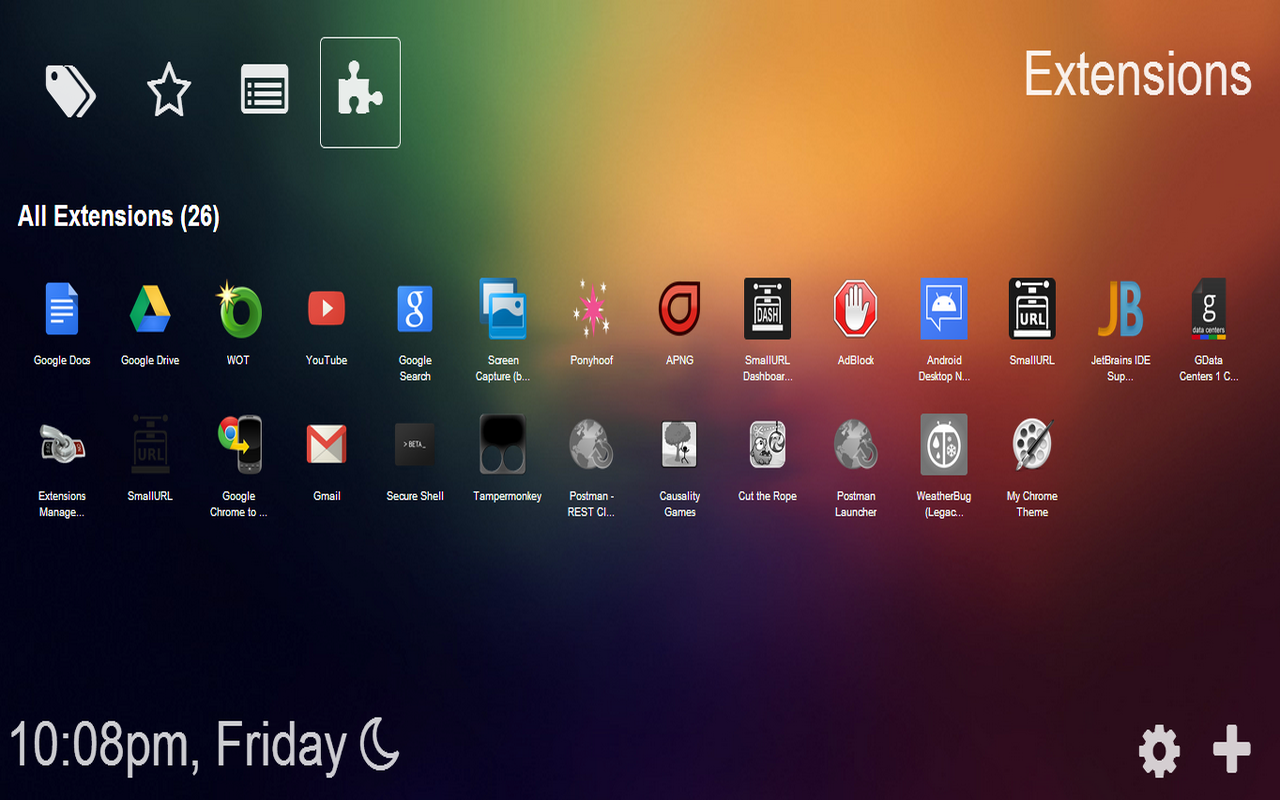Click the crescent moon night icon
1280x800 pixels.
click(380, 743)
